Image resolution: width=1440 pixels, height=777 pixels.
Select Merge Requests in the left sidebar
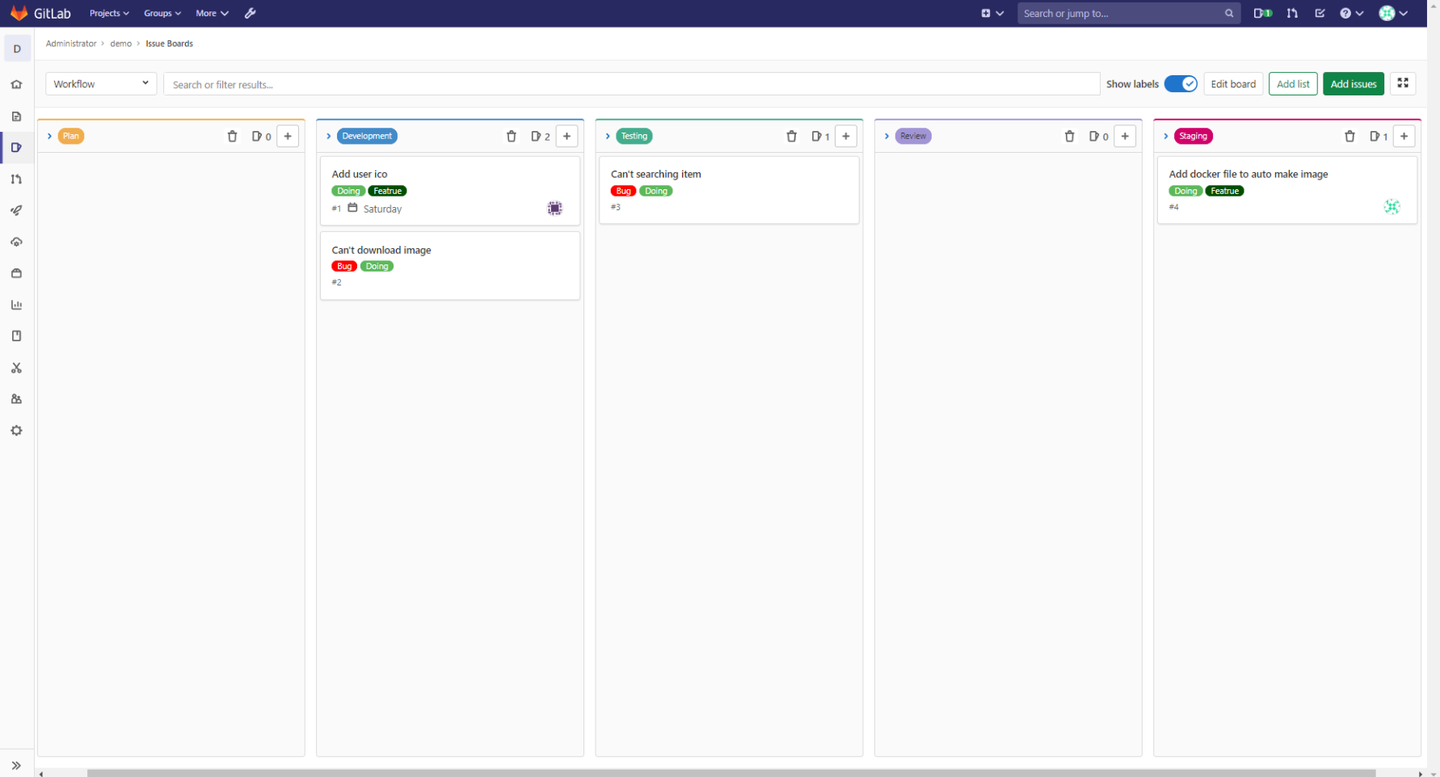coord(16,179)
